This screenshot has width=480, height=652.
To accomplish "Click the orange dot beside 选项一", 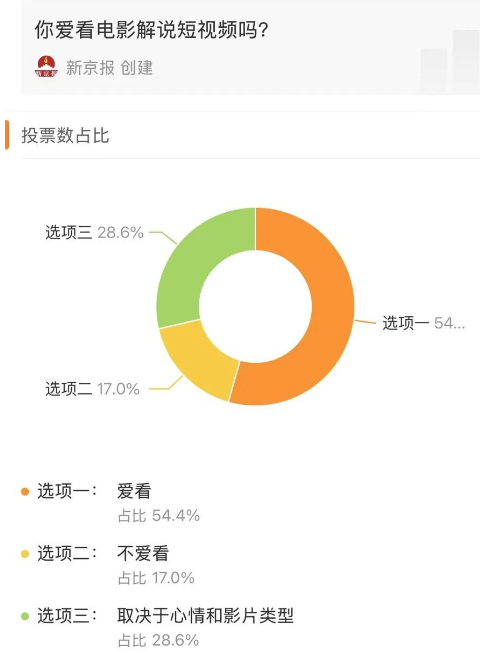I will pos(25,491).
